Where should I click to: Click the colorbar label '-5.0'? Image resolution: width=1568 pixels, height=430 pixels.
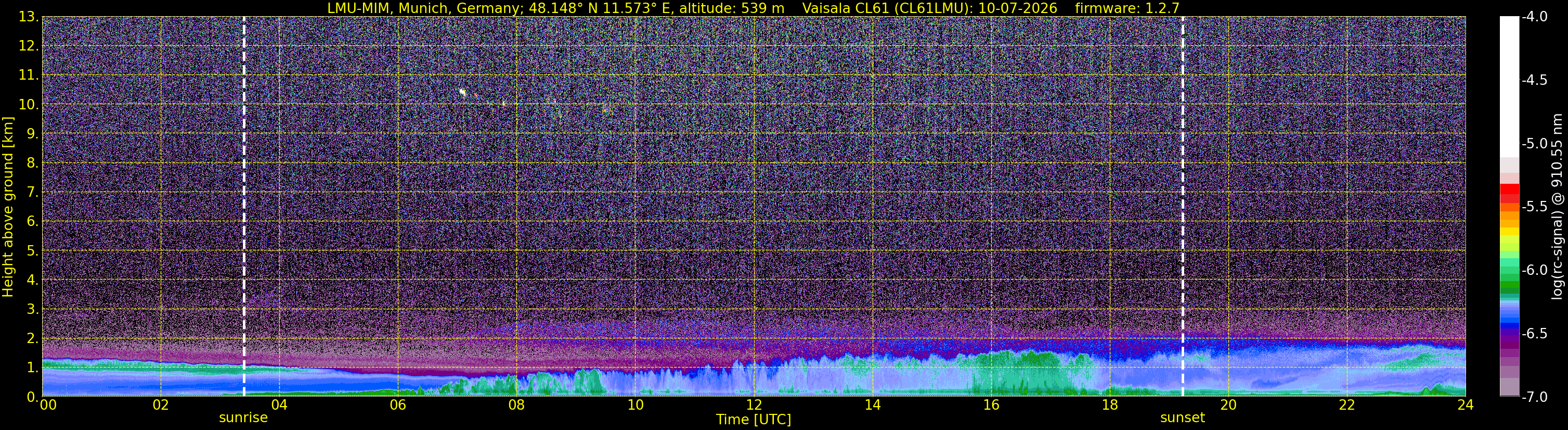(1534, 144)
